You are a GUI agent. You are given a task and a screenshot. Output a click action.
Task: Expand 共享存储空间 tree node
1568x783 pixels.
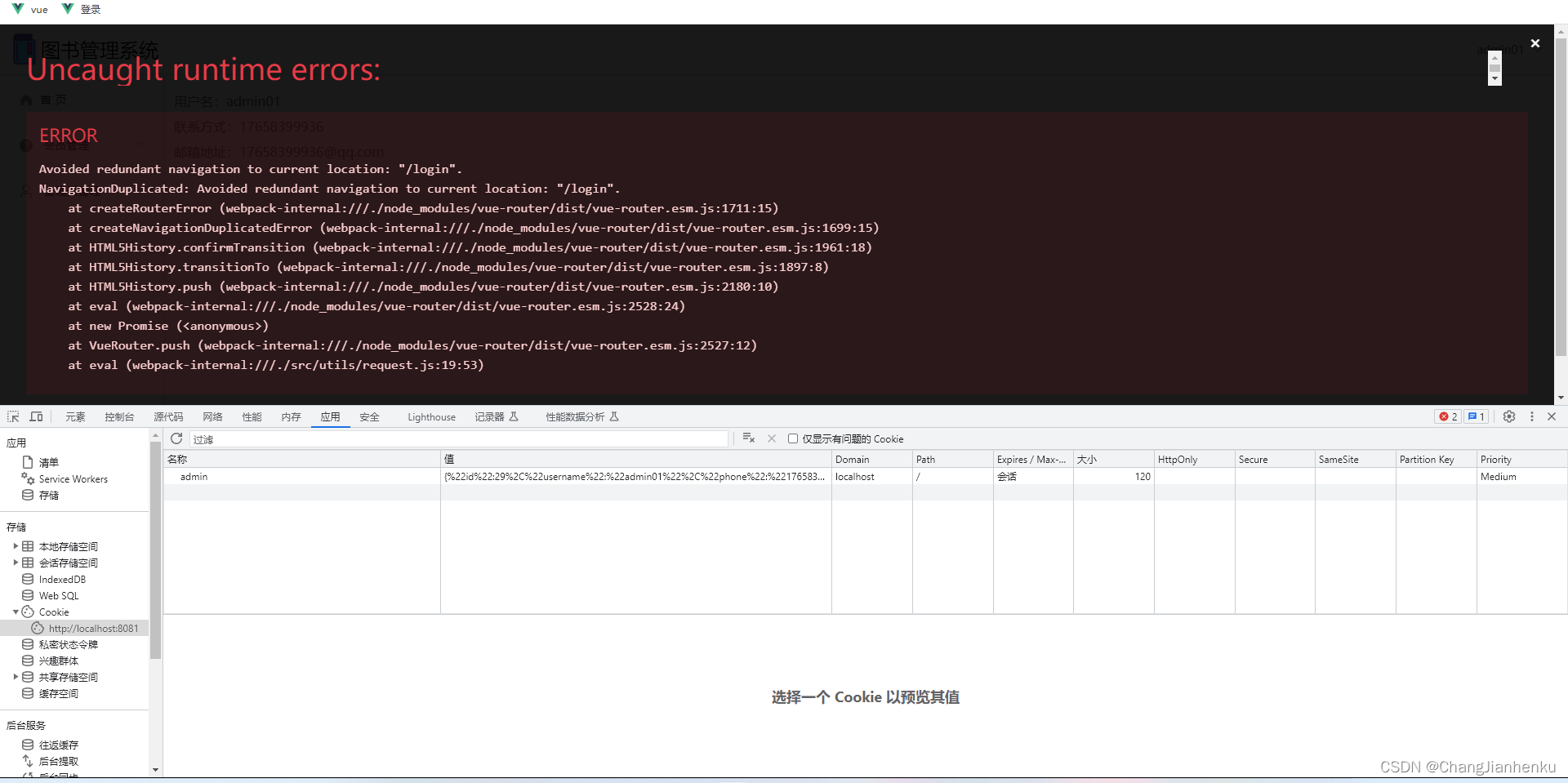pyautogui.click(x=16, y=677)
